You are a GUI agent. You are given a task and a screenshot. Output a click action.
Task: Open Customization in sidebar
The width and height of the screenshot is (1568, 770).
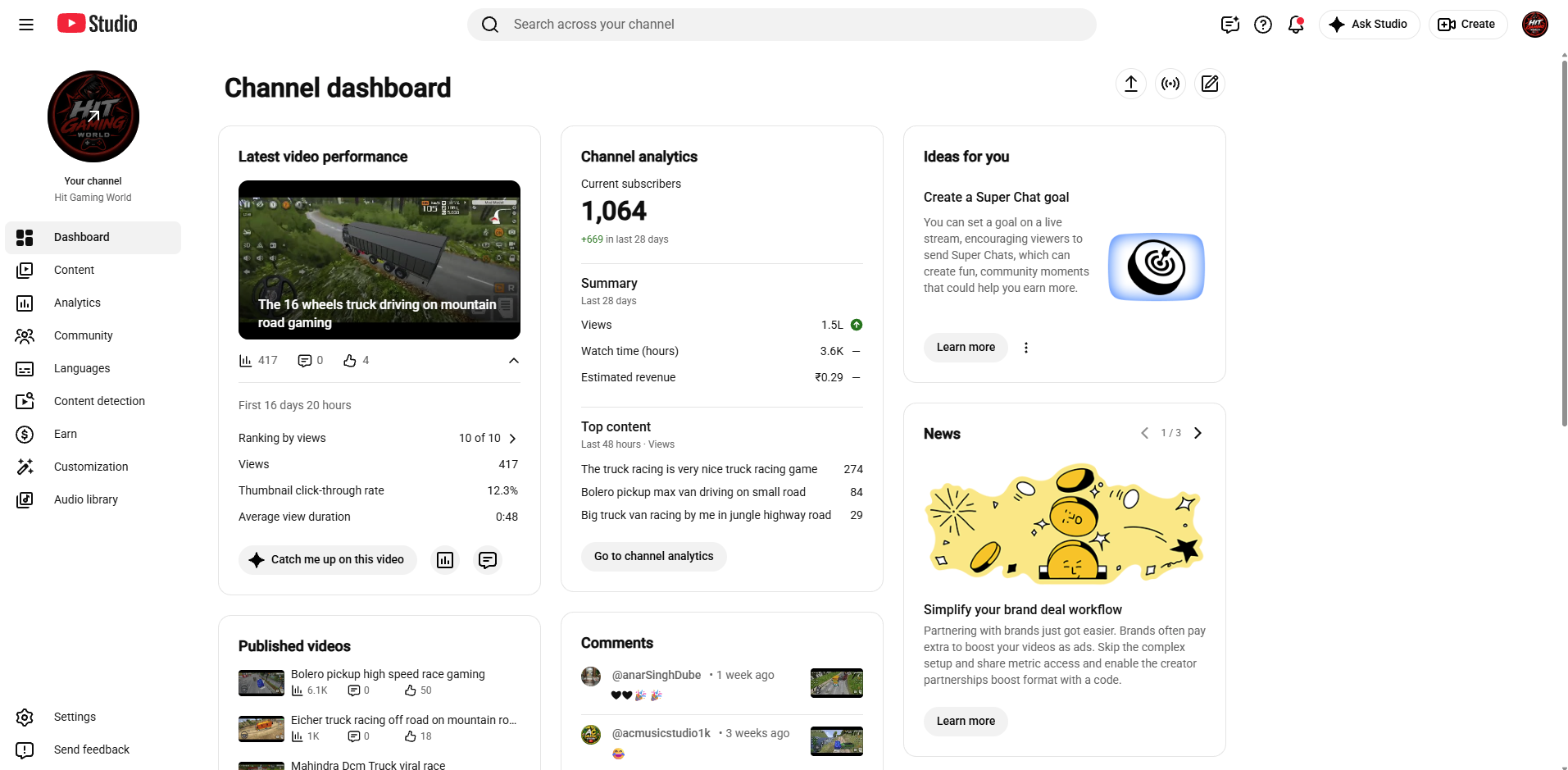pyautogui.click(x=93, y=467)
